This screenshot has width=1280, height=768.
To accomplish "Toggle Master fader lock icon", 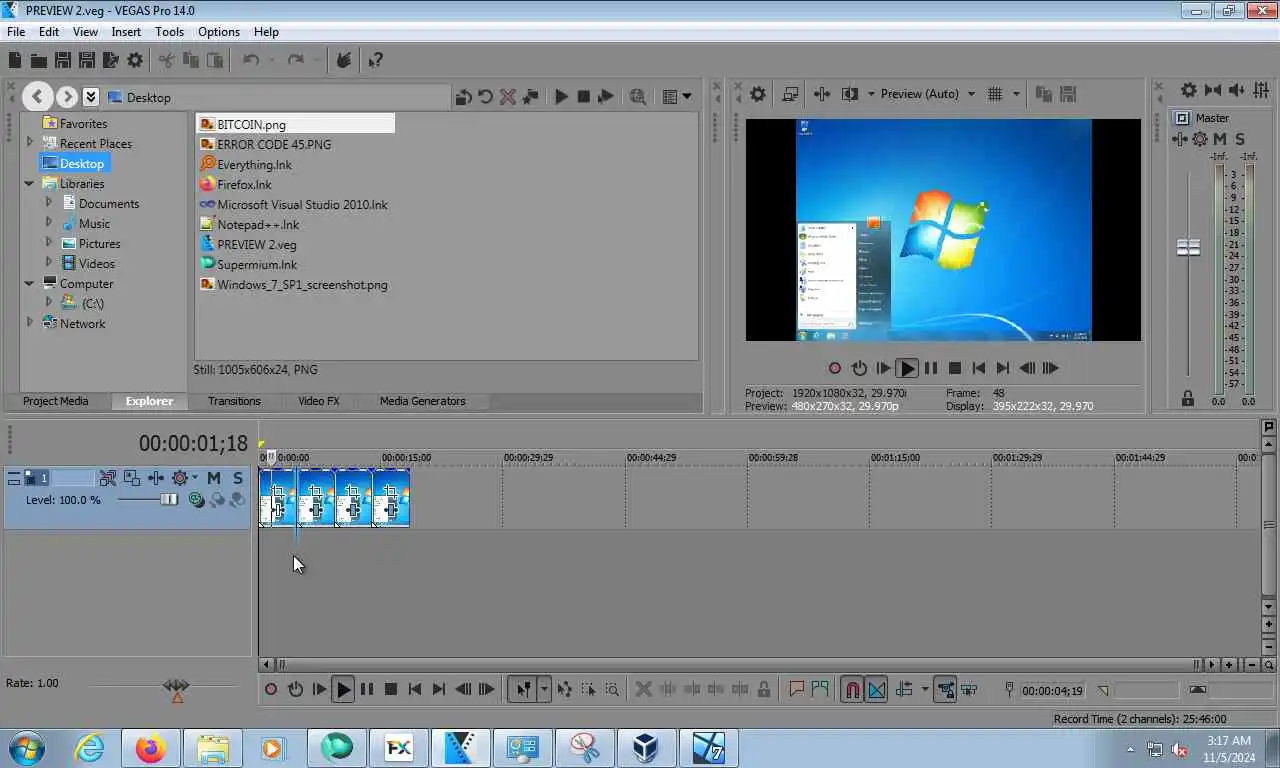I will 1188,399.
